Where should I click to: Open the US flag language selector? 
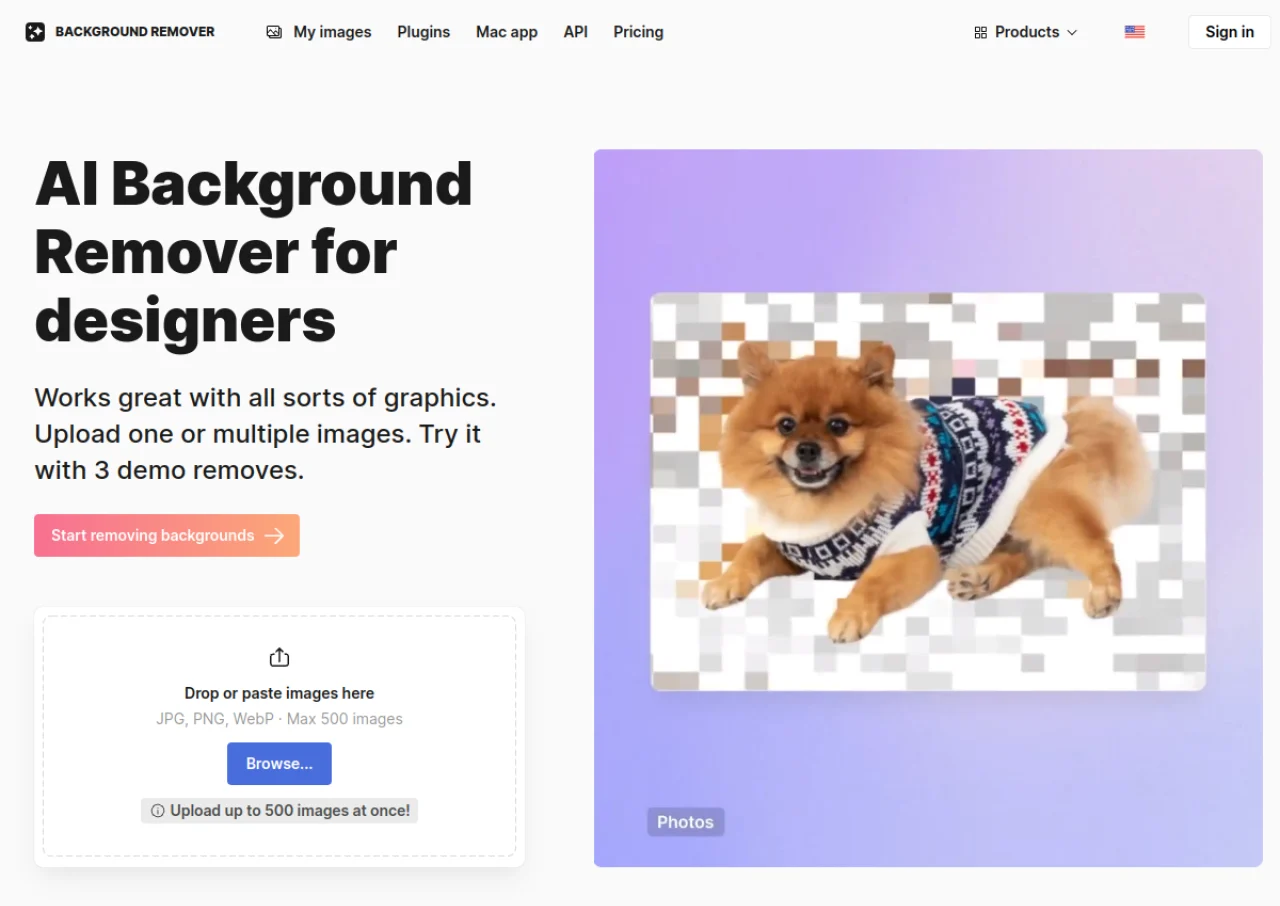point(1134,32)
